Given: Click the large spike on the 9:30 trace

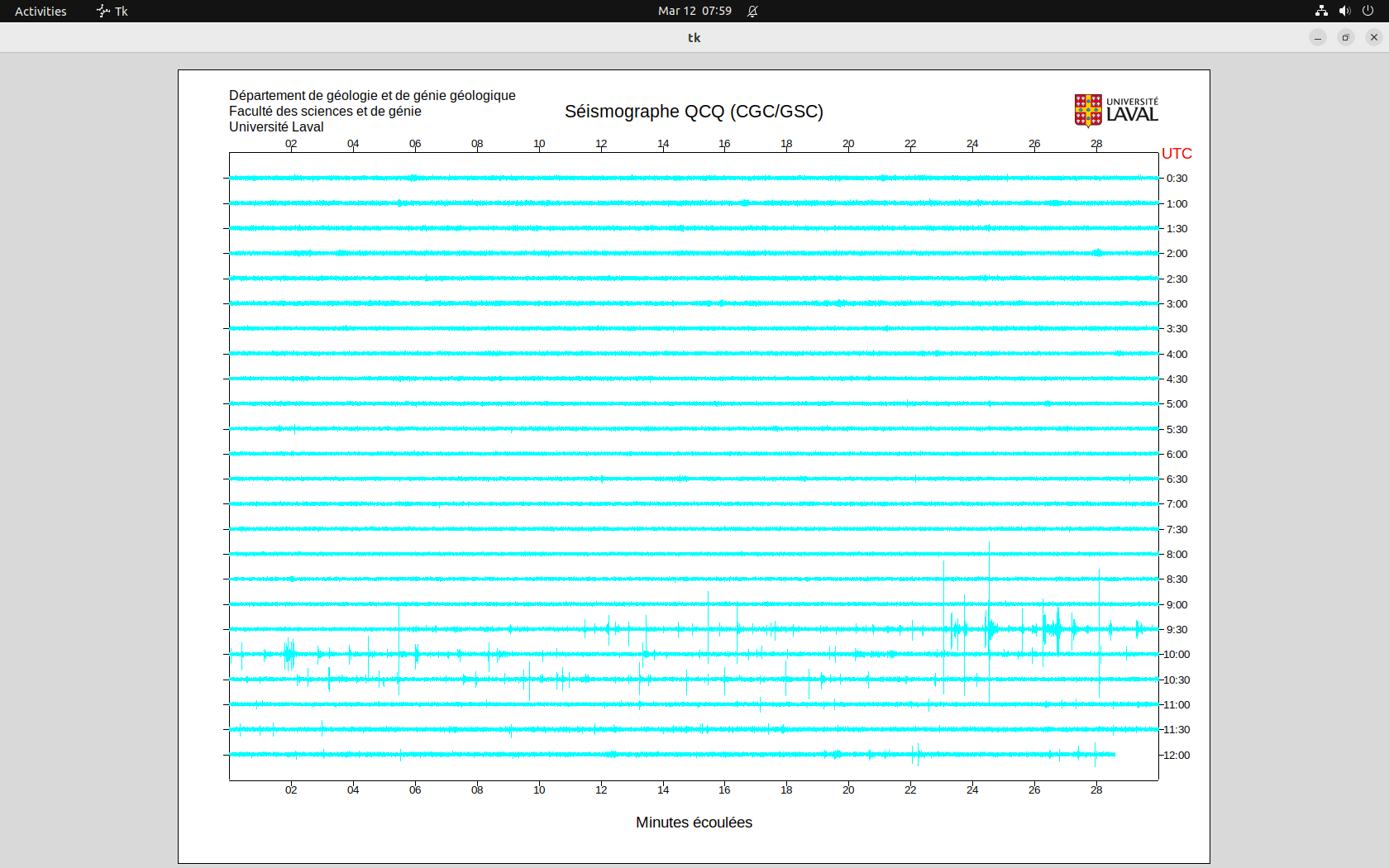Looking at the screenshot, I should pyautogui.click(x=989, y=628).
